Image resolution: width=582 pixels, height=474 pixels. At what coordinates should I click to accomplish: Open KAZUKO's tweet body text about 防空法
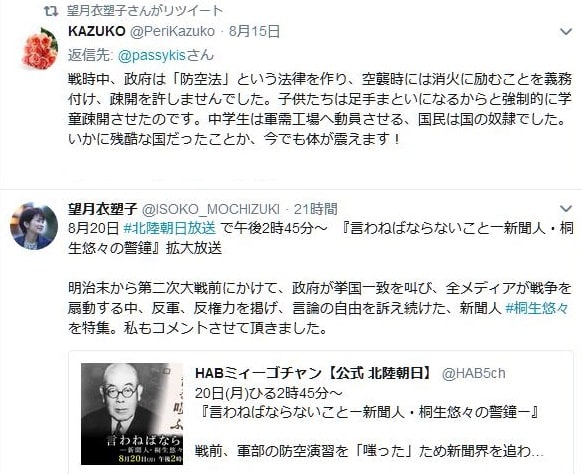point(320,109)
